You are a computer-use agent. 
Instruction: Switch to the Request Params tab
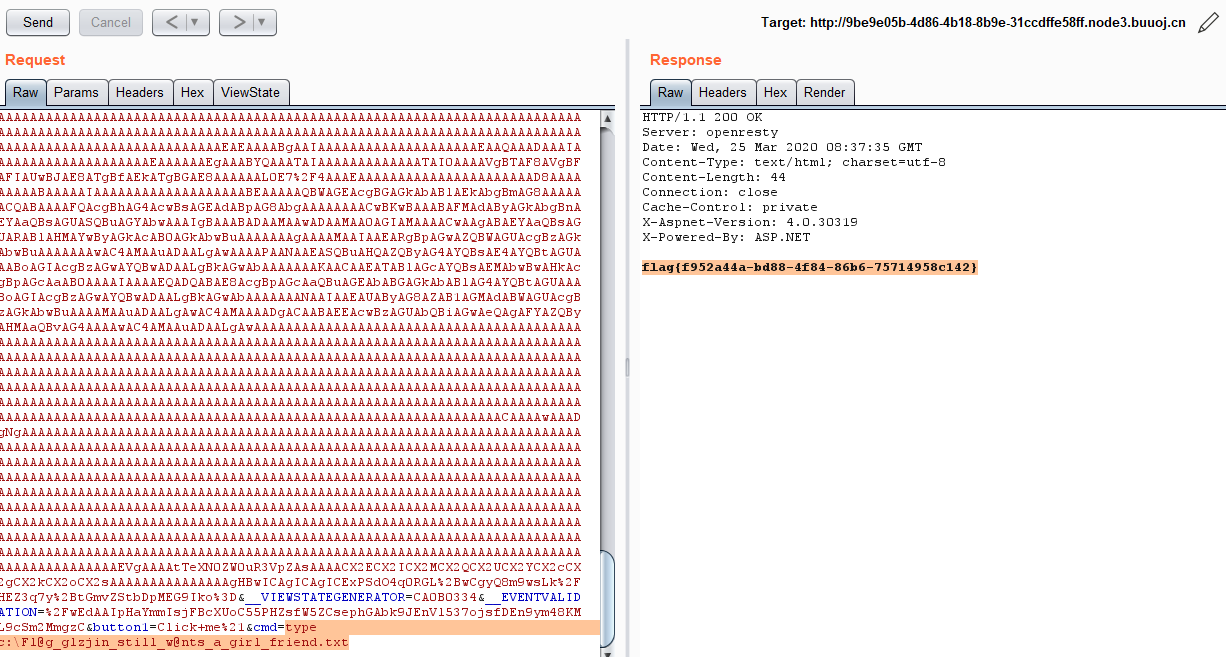(76, 92)
